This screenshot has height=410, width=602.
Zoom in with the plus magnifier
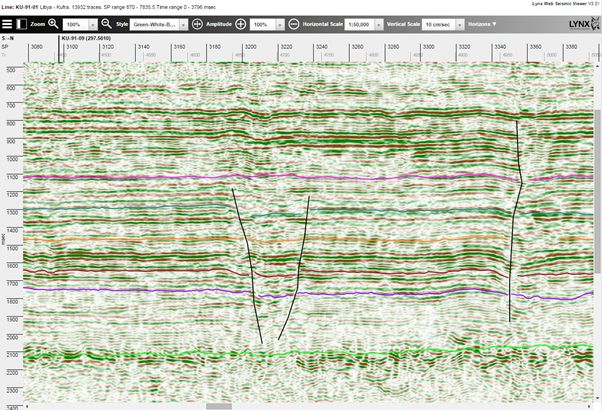(x=53, y=24)
